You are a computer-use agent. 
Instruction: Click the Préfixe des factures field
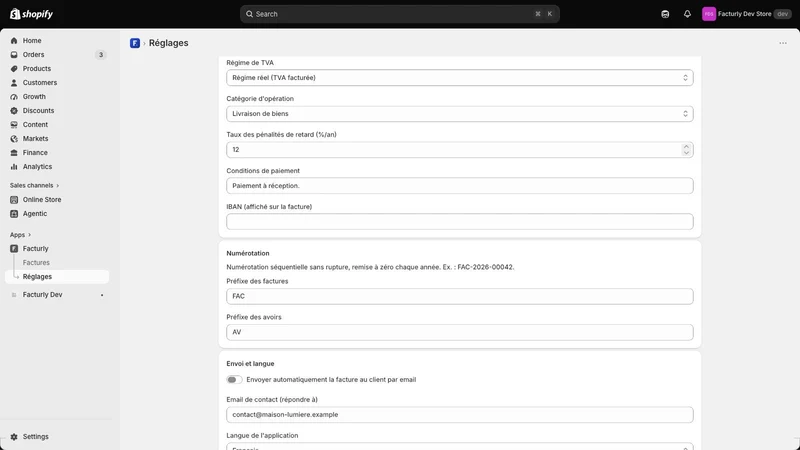[x=460, y=296]
